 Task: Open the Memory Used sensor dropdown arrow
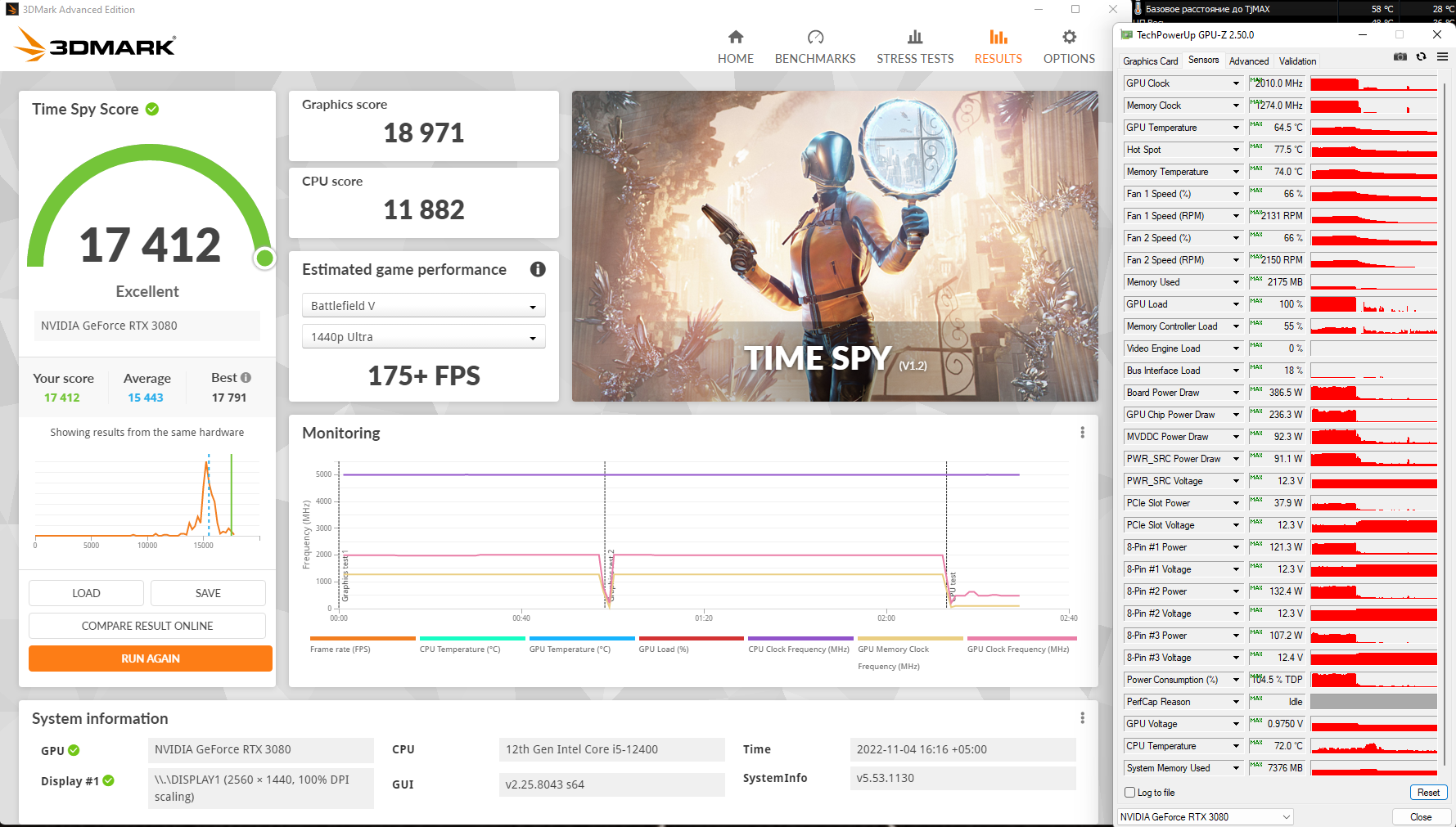(x=1236, y=282)
